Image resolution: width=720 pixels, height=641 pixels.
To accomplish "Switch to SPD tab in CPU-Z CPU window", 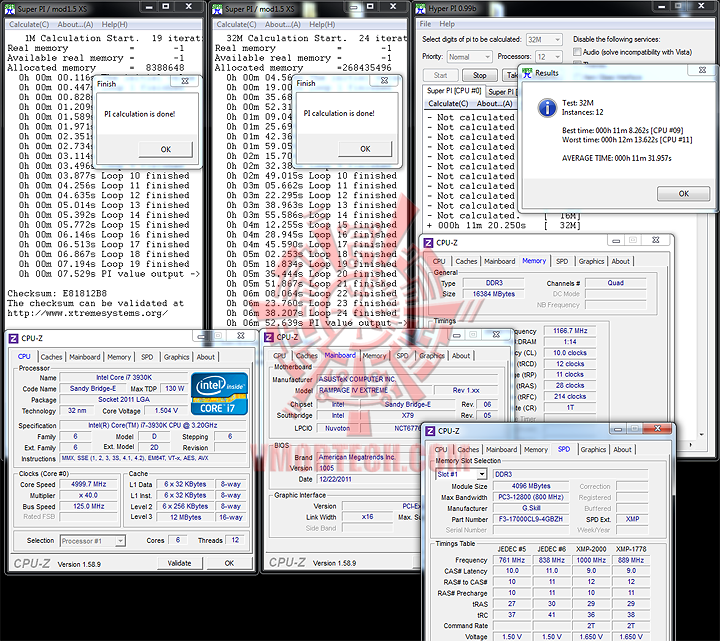I will [147, 357].
